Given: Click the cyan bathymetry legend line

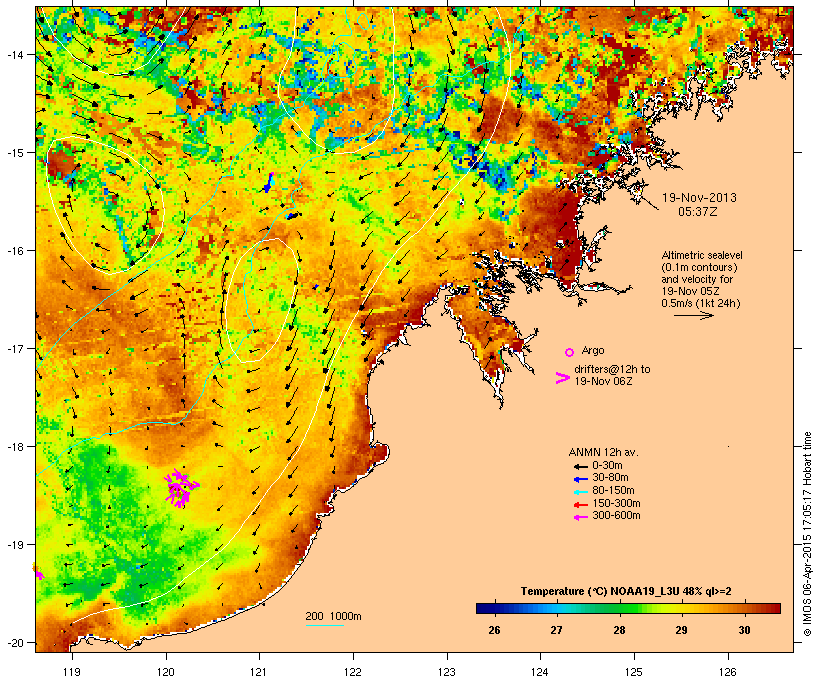Looking at the screenshot, I should 324,625.
